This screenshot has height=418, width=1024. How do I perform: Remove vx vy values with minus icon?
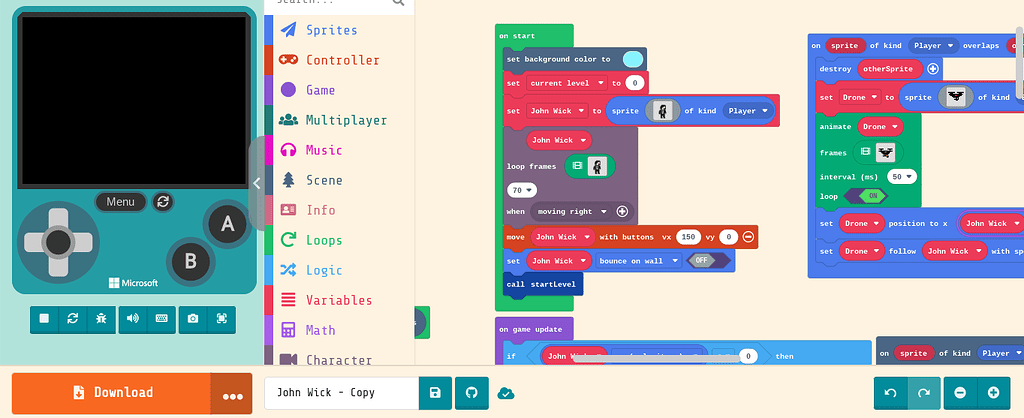click(x=748, y=237)
